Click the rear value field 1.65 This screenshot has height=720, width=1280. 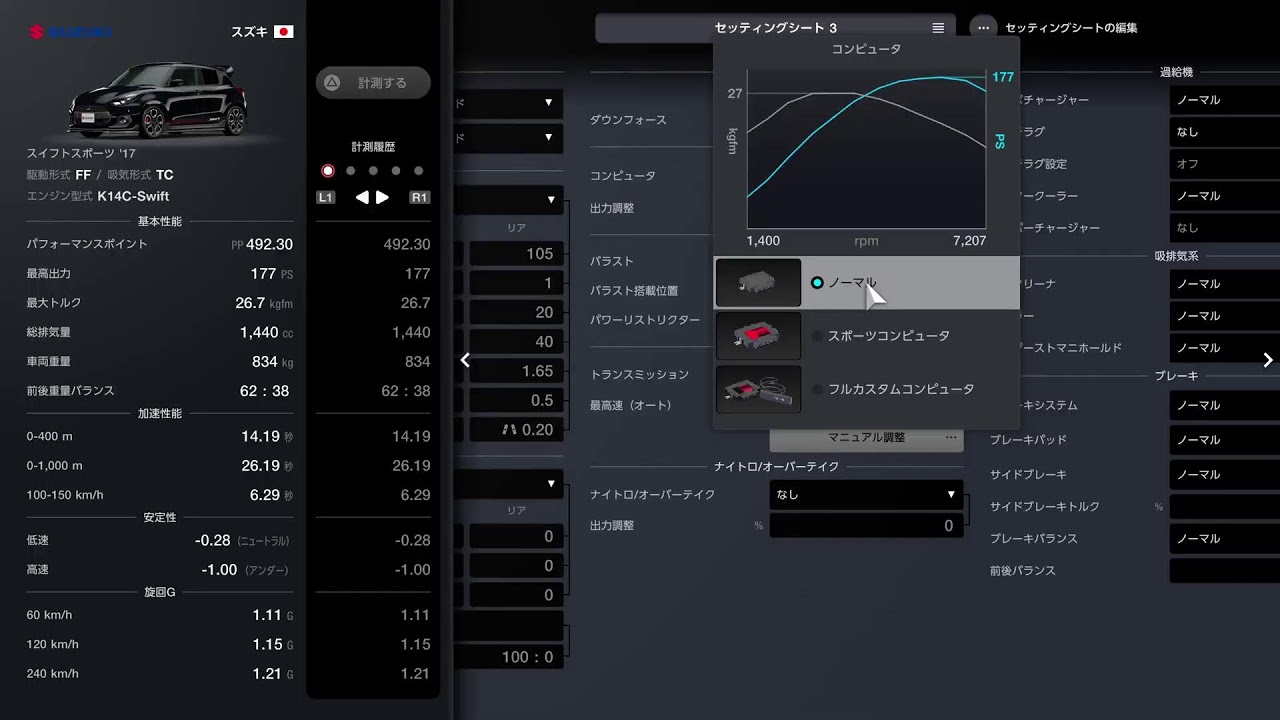pyautogui.click(x=516, y=371)
